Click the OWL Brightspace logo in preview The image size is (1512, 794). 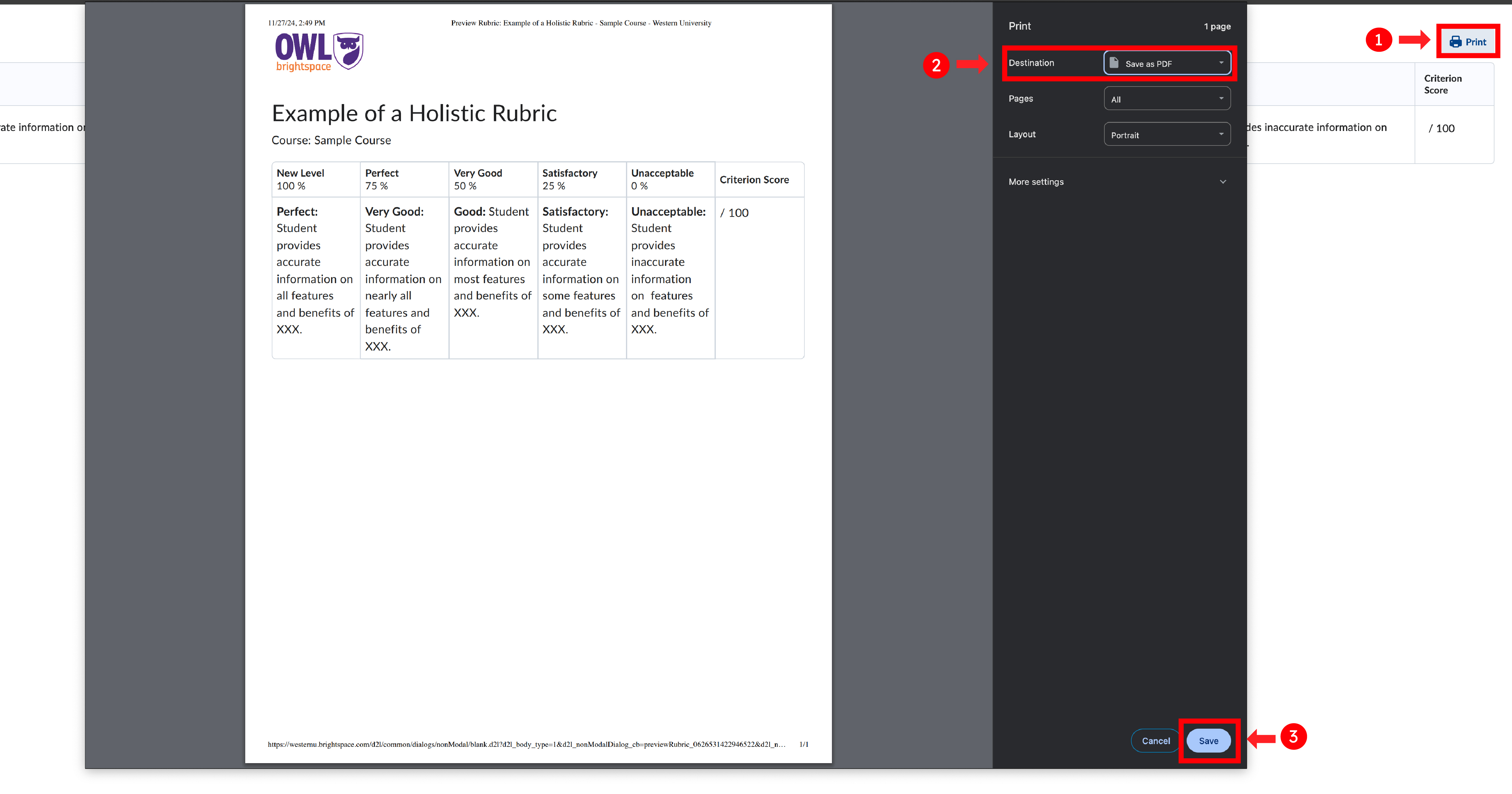[319, 52]
